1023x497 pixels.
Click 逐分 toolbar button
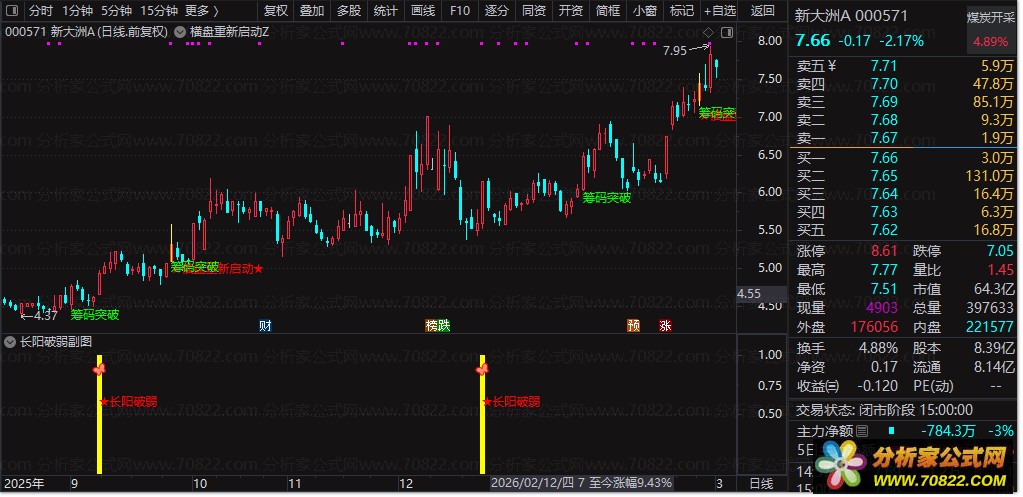coord(496,11)
